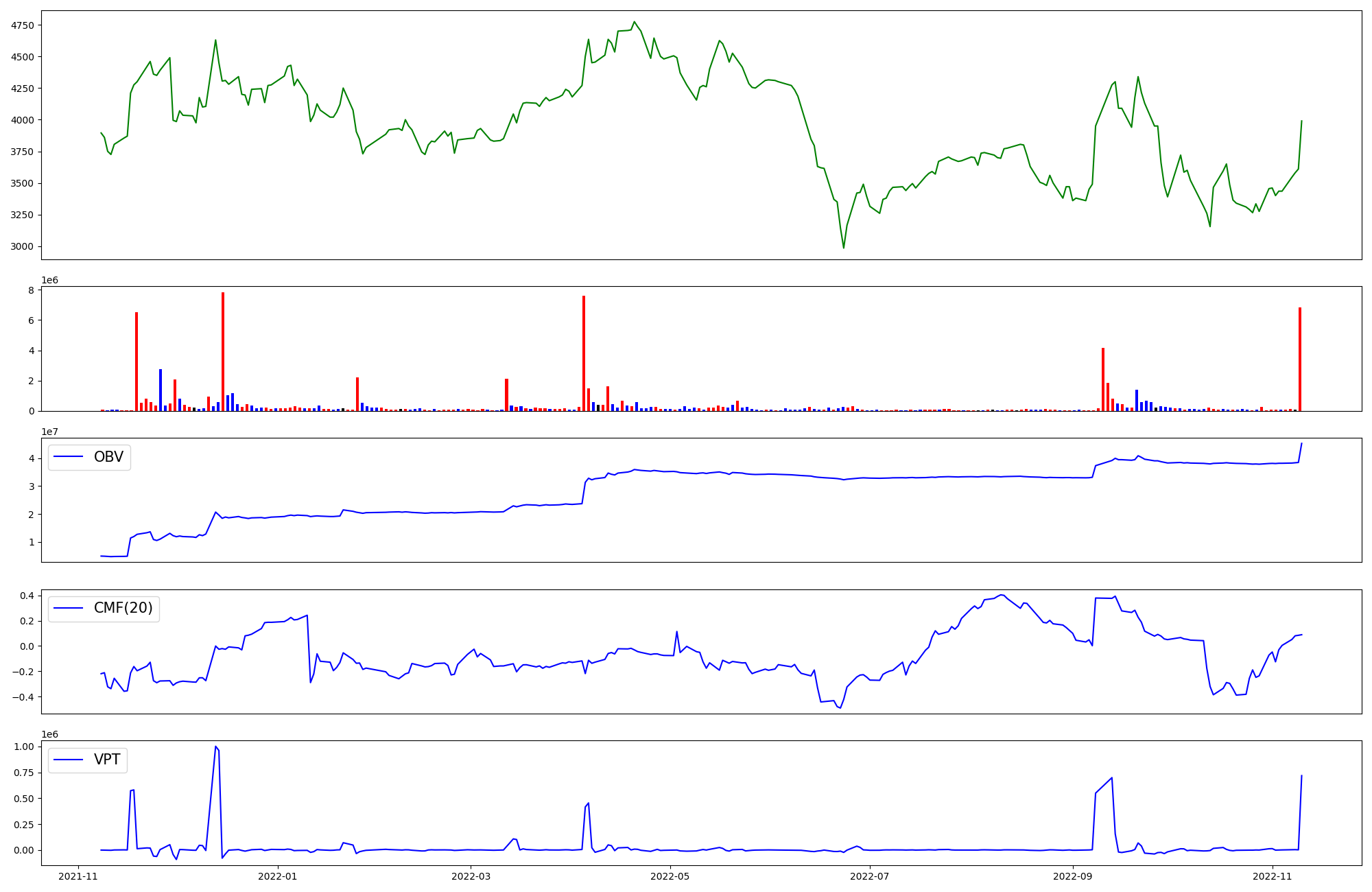Click the 2022-07 x-axis date label
Screen dimensions: 1372x892
(870, 876)
